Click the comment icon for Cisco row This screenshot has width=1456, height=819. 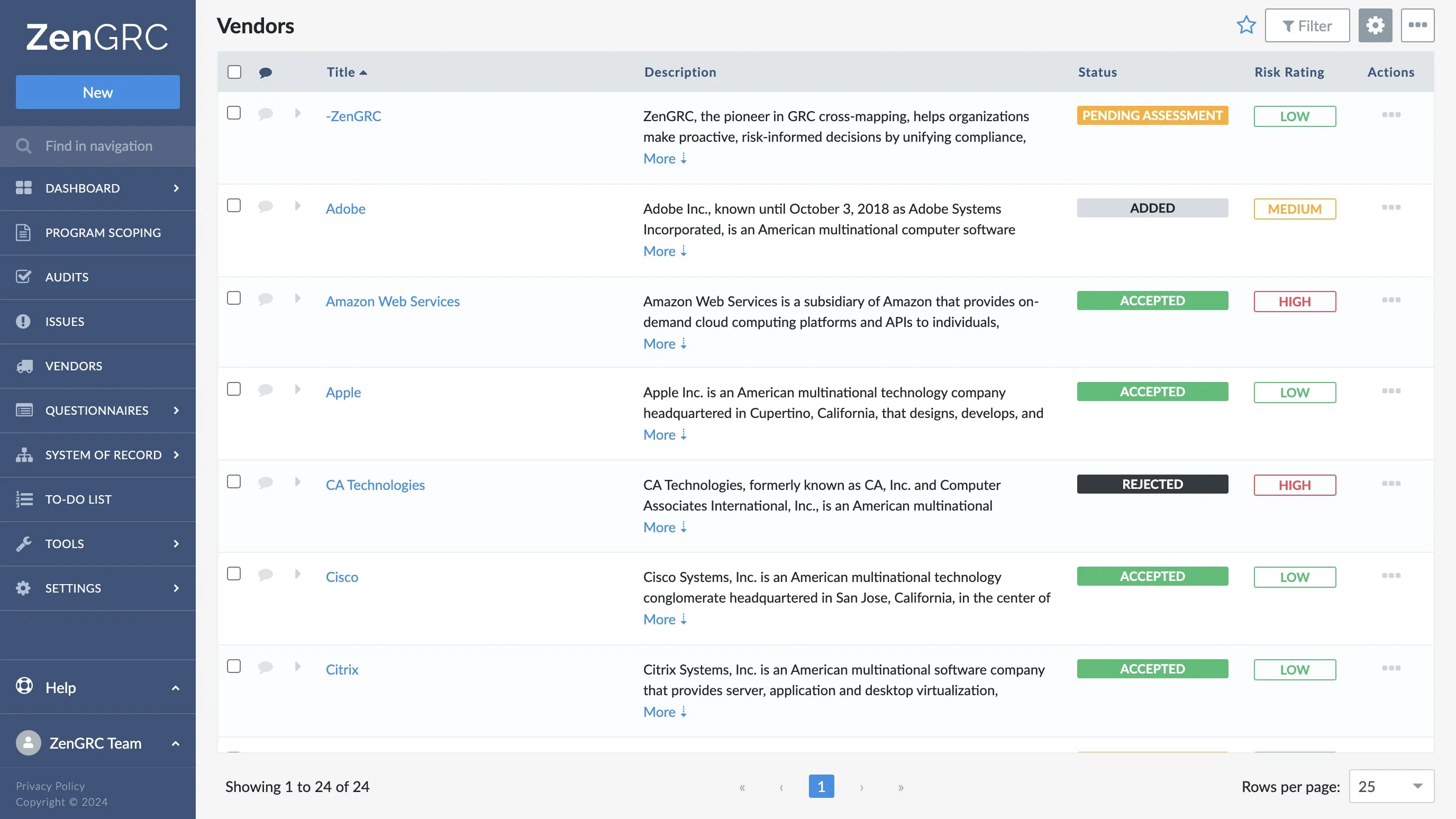[x=265, y=575]
